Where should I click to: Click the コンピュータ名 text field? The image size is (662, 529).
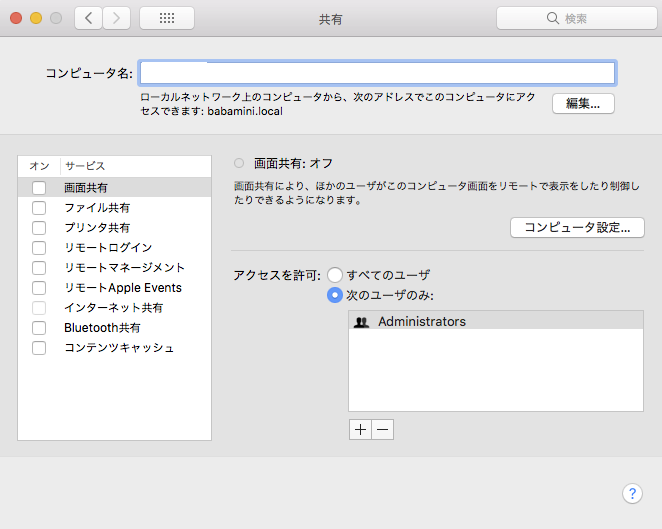click(x=378, y=73)
